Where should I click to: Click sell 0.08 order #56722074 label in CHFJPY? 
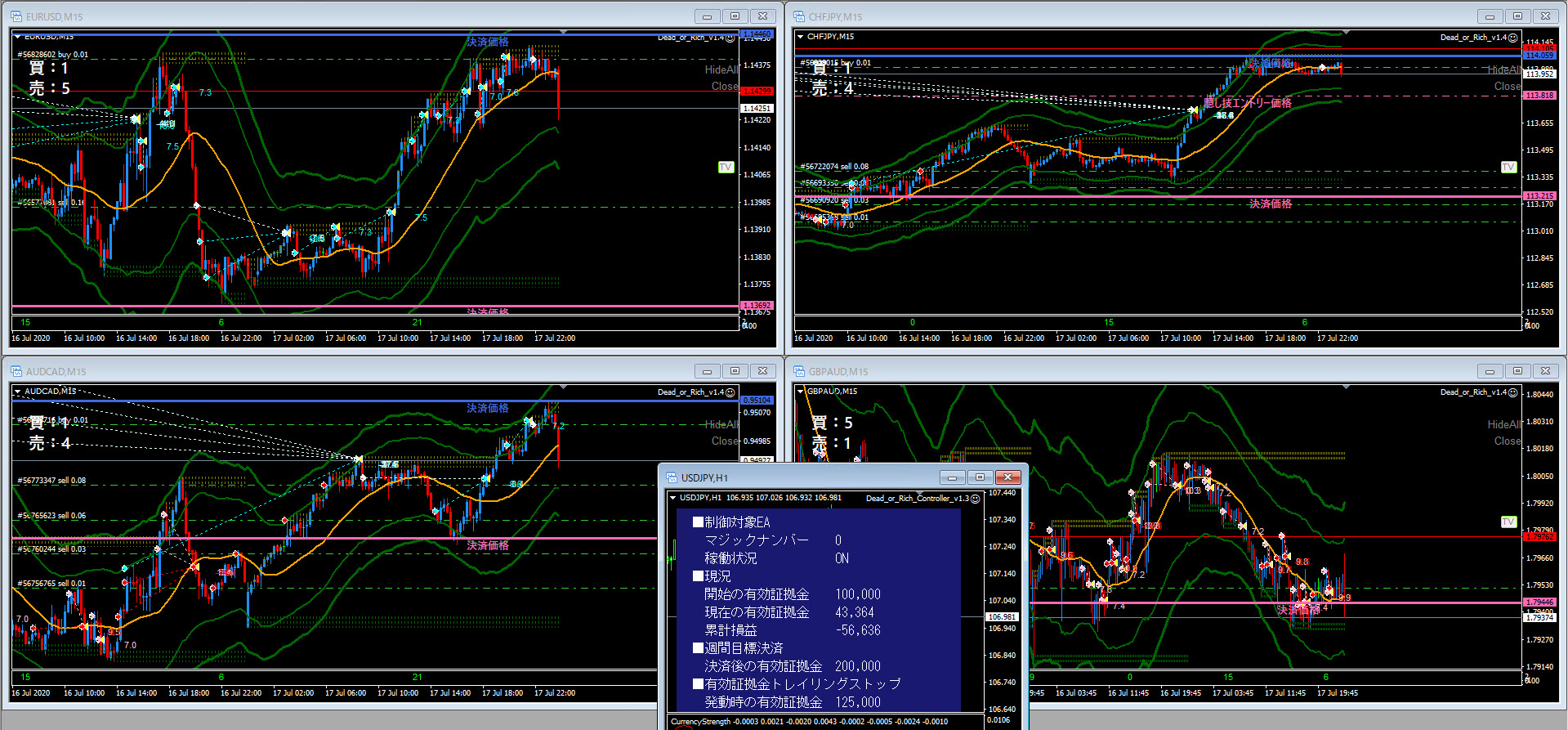pos(834,167)
